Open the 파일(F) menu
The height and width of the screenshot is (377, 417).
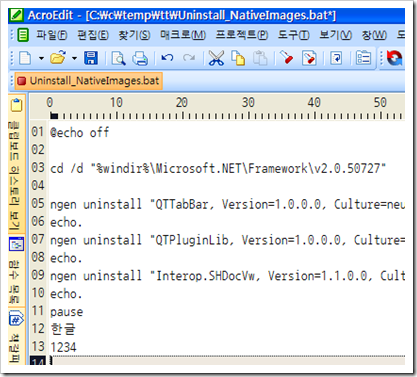click(x=52, y=35)
